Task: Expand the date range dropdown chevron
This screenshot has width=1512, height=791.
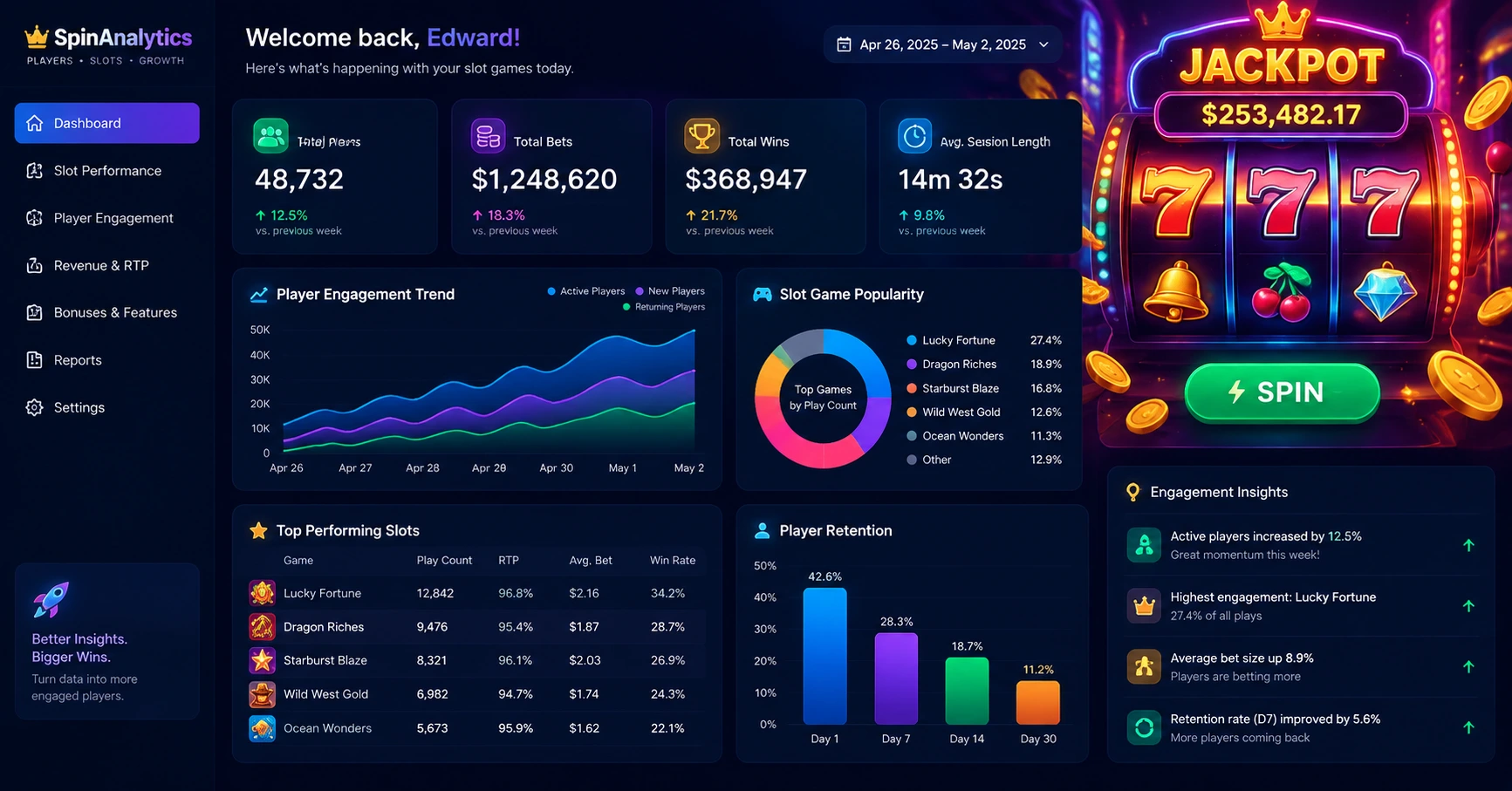Action: tap(1043, 44)
